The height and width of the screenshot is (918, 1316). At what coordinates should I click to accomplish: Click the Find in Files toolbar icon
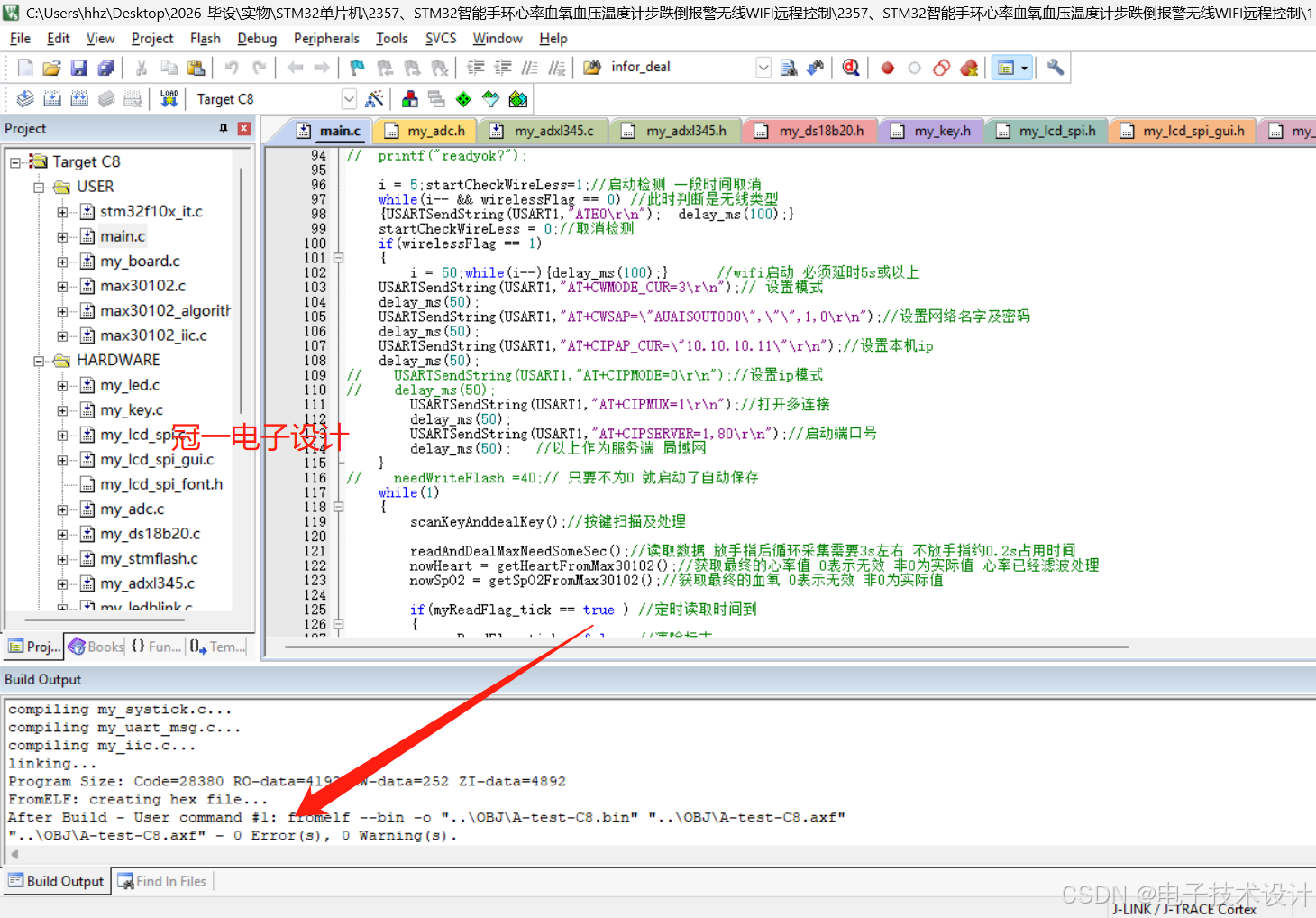(592, 68)
